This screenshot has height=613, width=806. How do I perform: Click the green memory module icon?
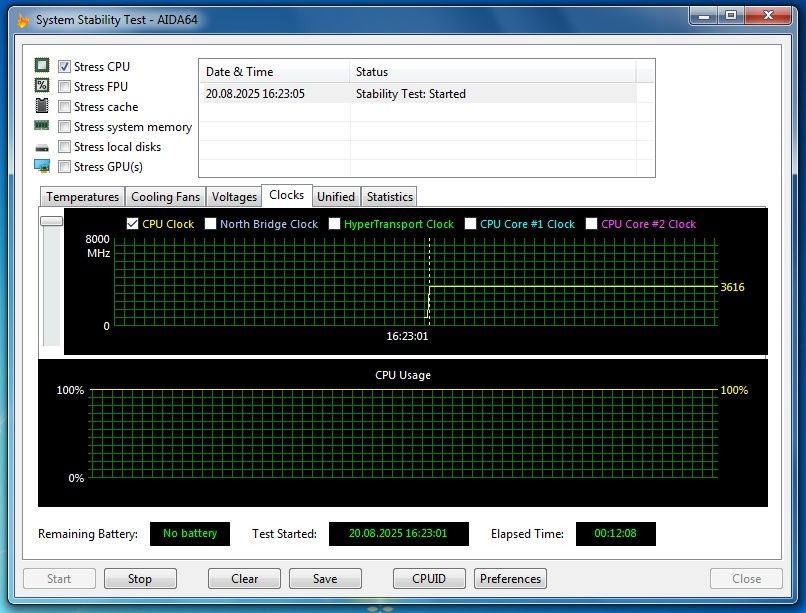(42, 125)
